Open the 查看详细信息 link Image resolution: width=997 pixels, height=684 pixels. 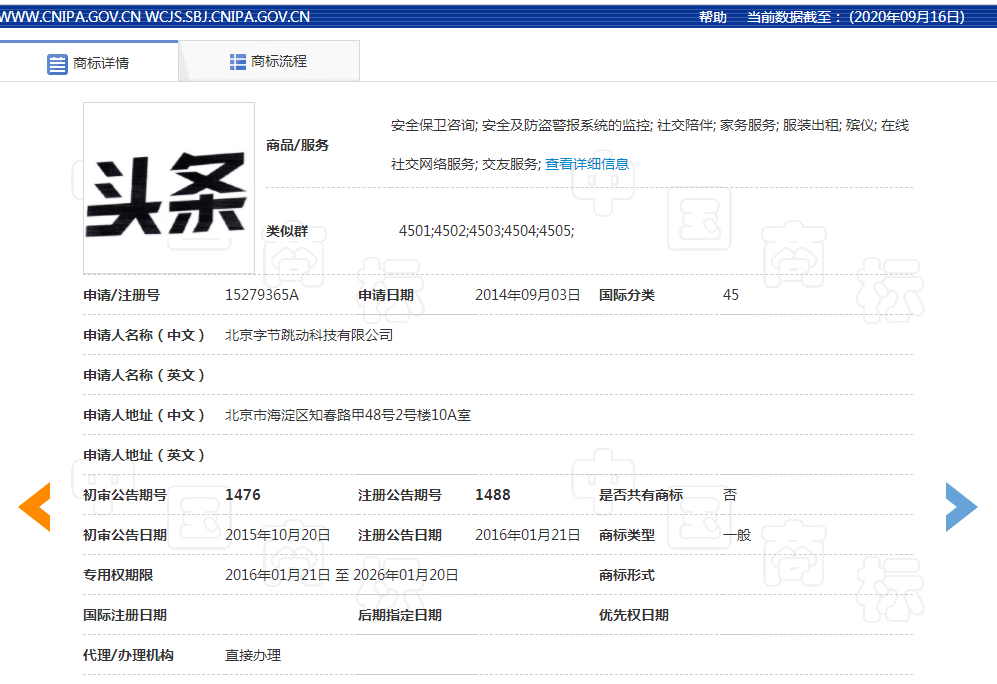(586, 164)
